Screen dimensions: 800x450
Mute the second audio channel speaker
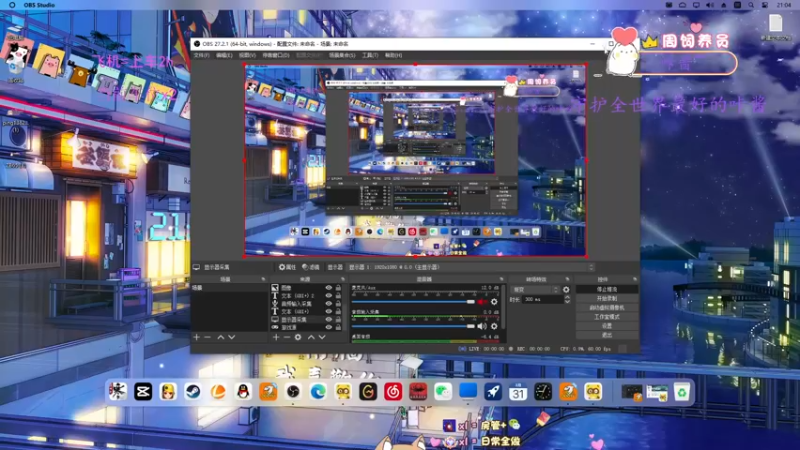482,327
